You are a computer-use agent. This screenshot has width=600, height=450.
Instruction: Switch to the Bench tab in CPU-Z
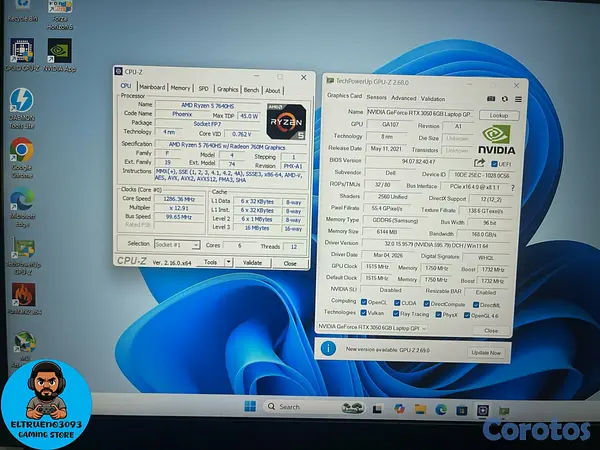[251, 90]
